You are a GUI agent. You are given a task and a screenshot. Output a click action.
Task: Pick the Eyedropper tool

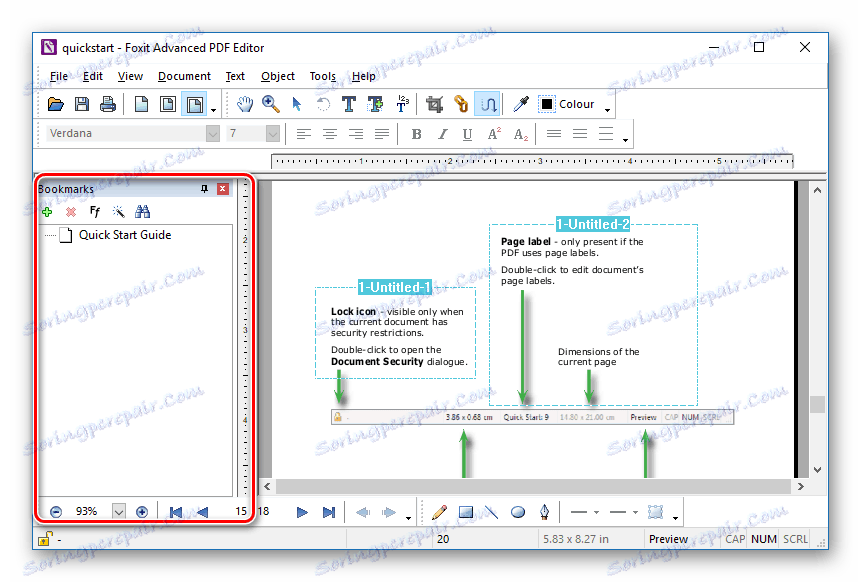521,104
